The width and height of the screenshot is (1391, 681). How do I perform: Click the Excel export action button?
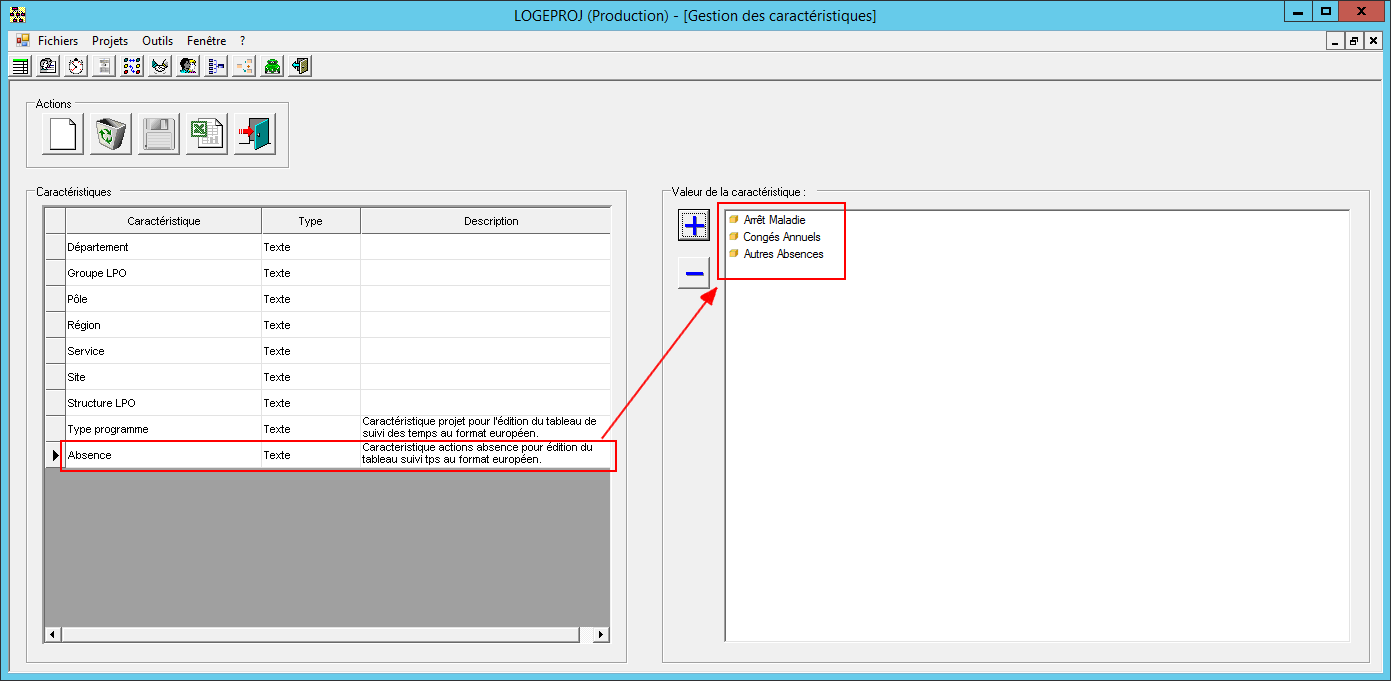[207, 134]
